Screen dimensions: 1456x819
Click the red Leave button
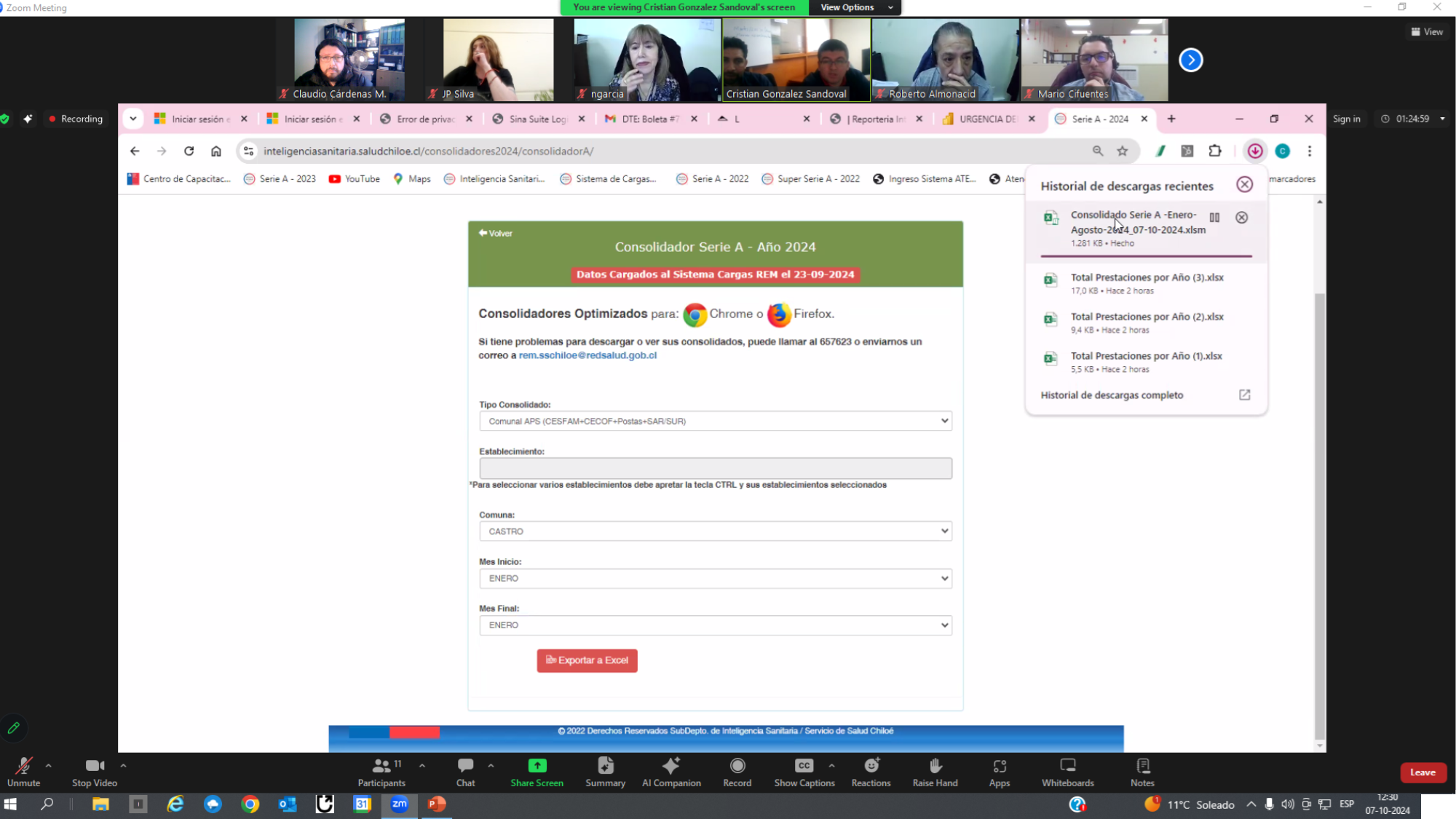click(1423, 772)
